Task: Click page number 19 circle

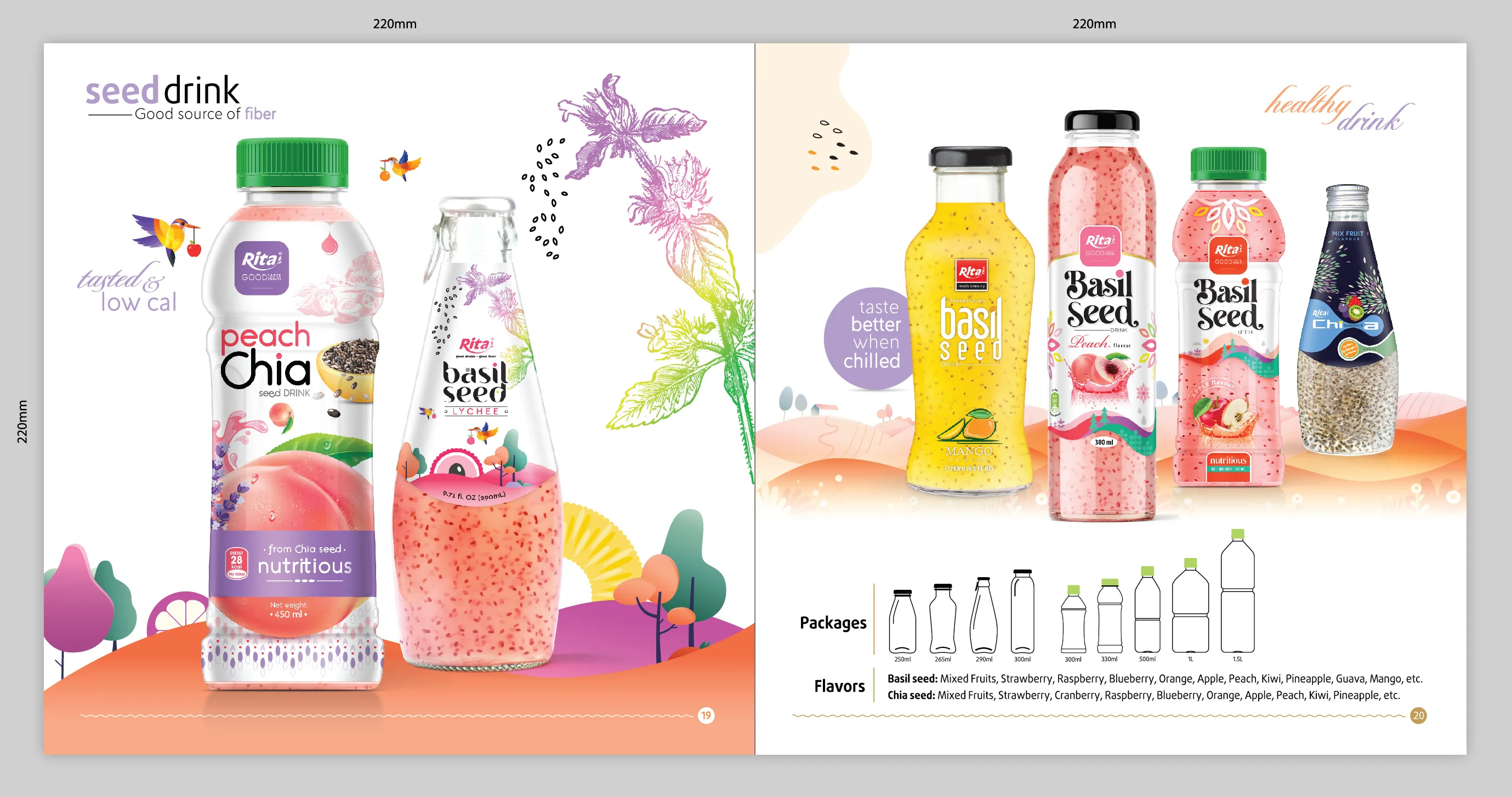Action: [706, 715]
